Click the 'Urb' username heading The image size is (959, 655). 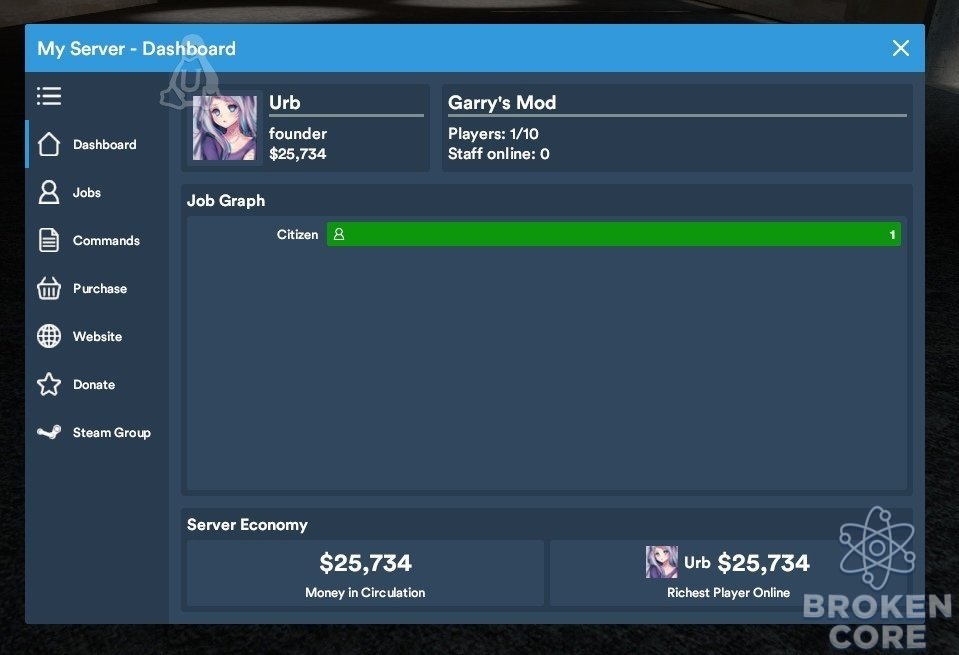[285, 102]
